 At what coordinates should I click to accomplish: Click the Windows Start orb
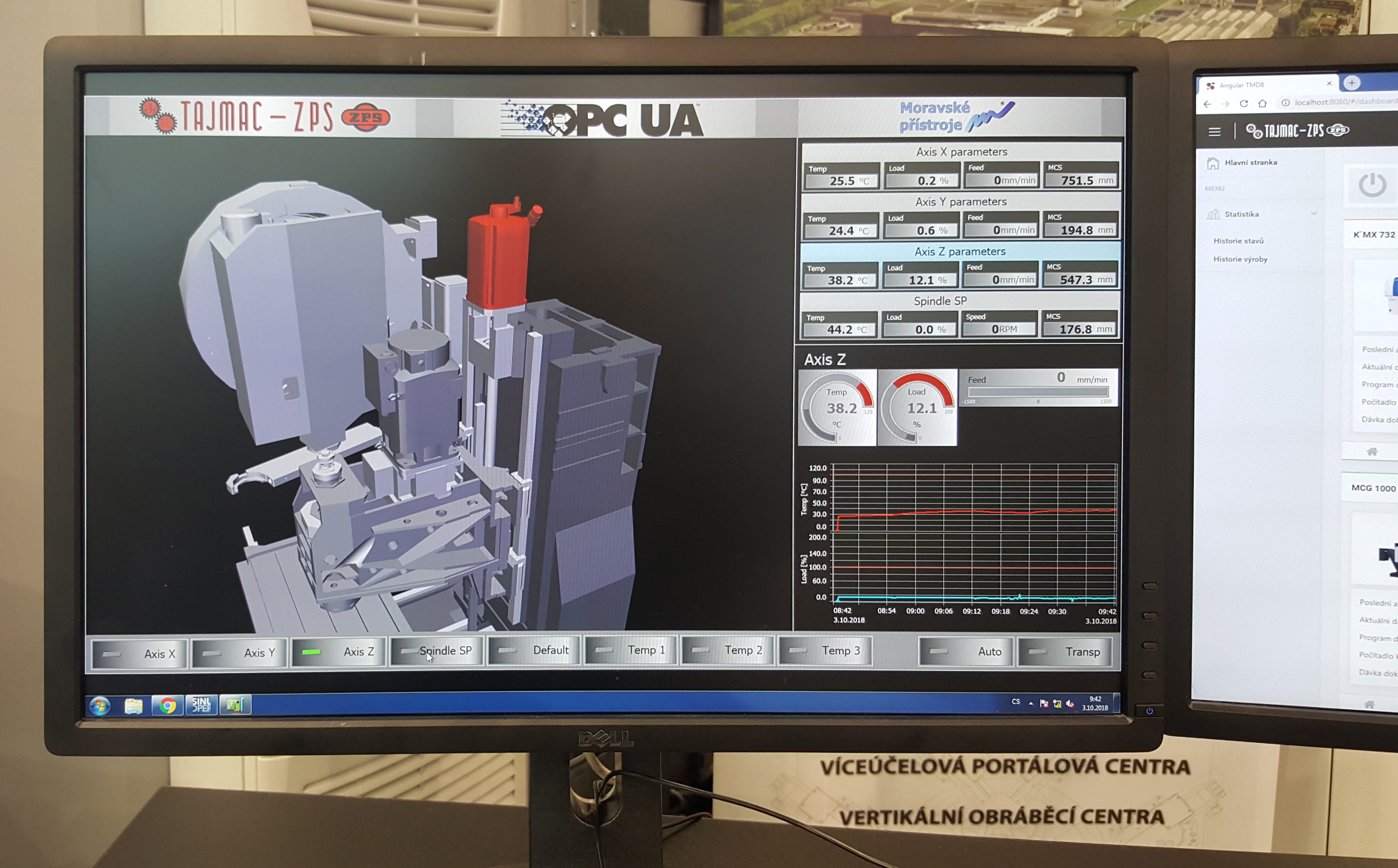tap(100, 706)
